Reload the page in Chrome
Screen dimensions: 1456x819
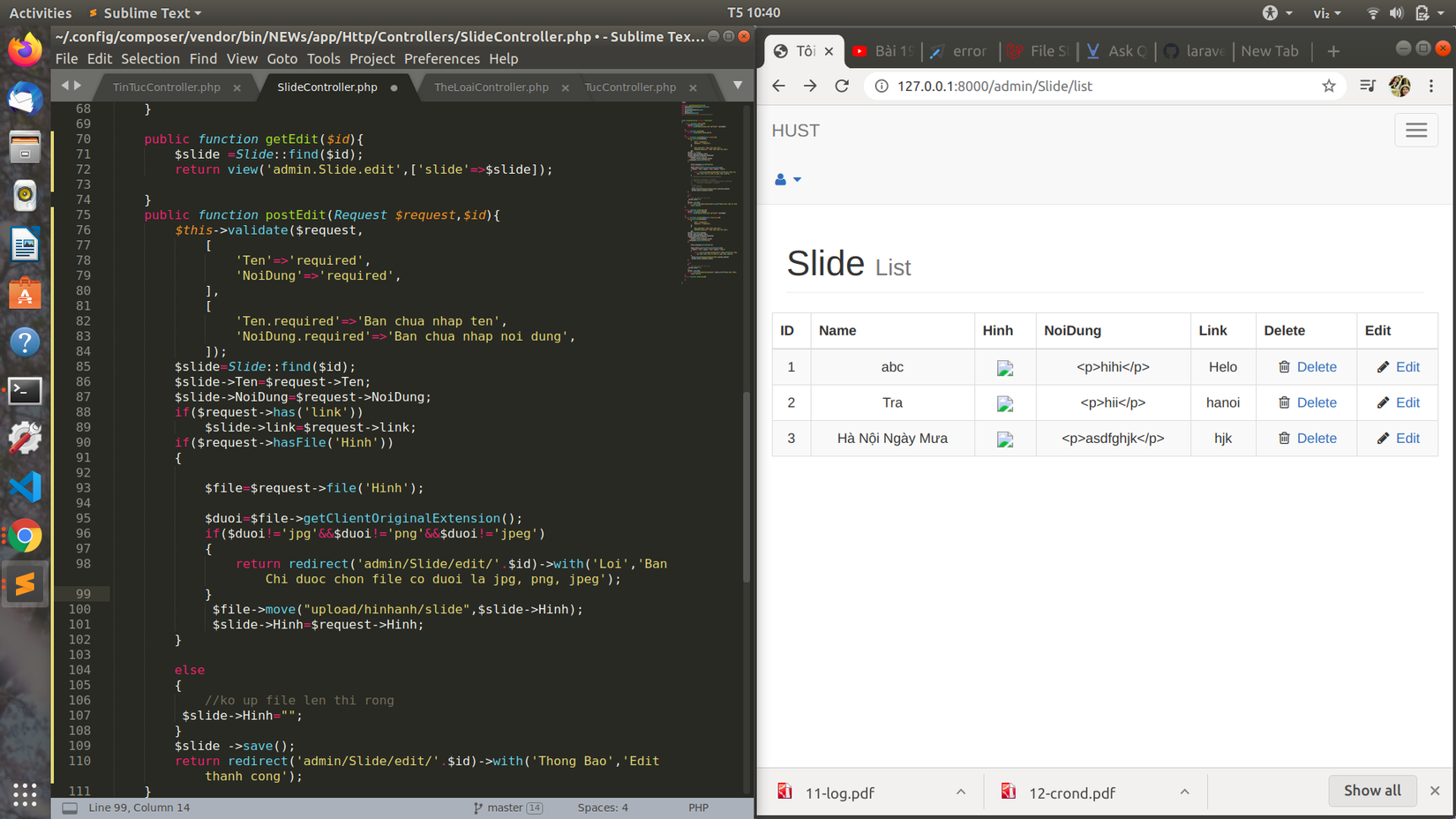(842, 86)
